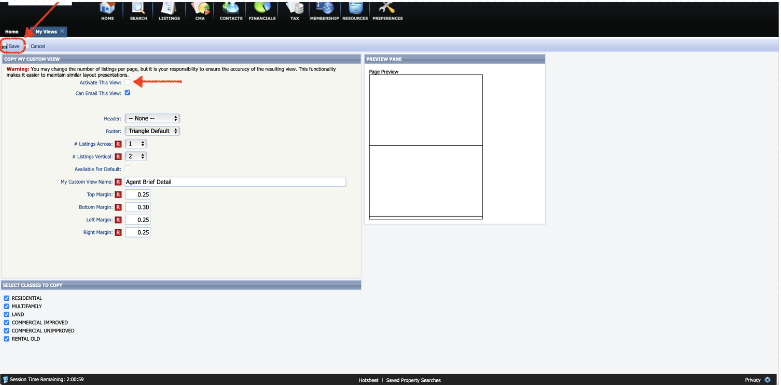The image size is (781, 385).
Task: Open the Header dropdown showing None
Action: [152, 119]
